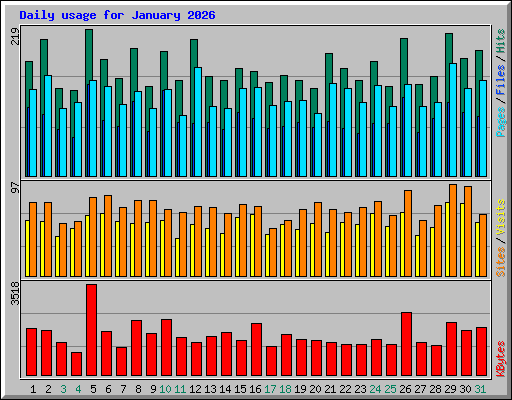Click day label '15' on the axis
This screenshot has width=512, height=400.
(x=240, y=389)
